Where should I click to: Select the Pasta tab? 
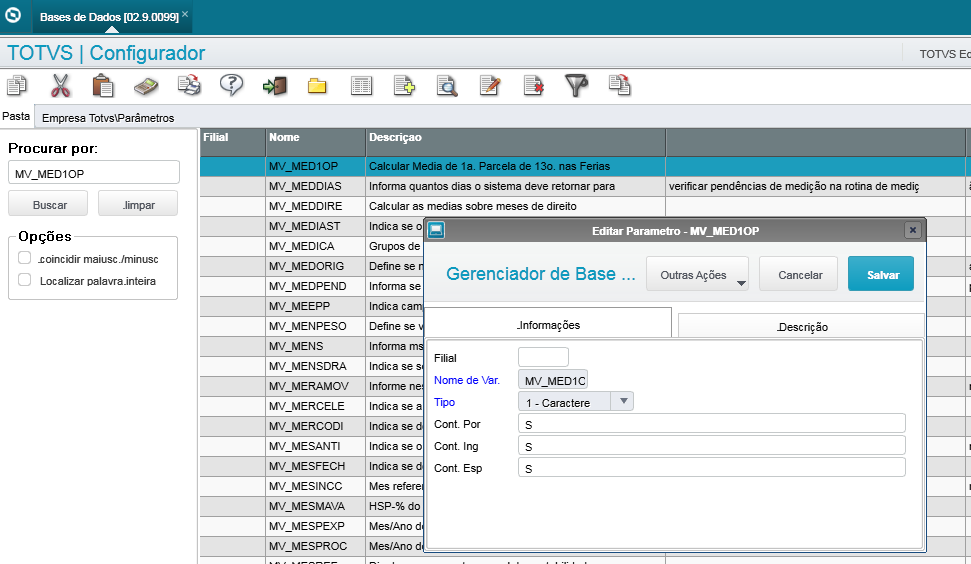16,116
